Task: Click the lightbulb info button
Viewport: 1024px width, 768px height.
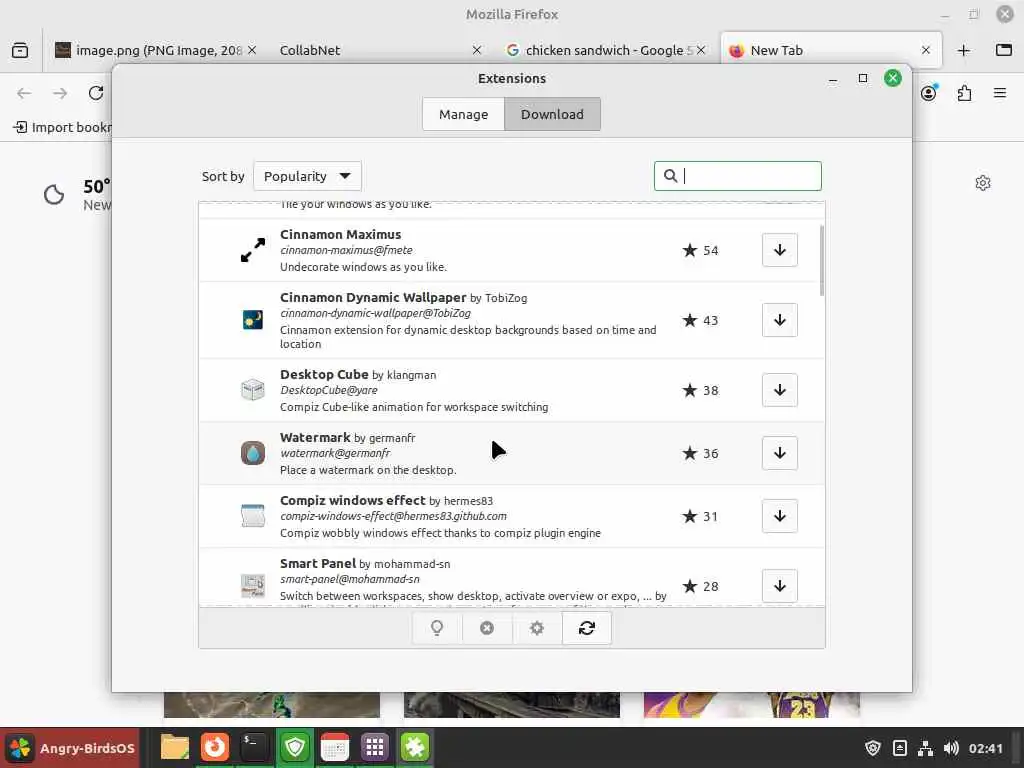Action: point(437,628)
